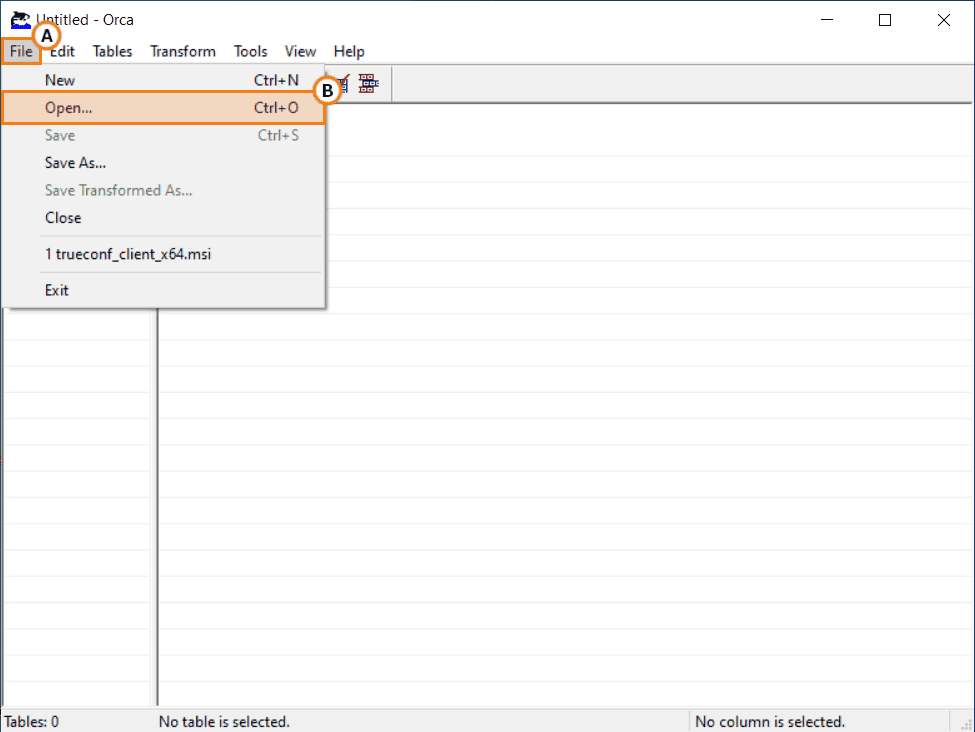Close the Orca window
Viewport: 975px width, 732px height.
click(943, 20)
